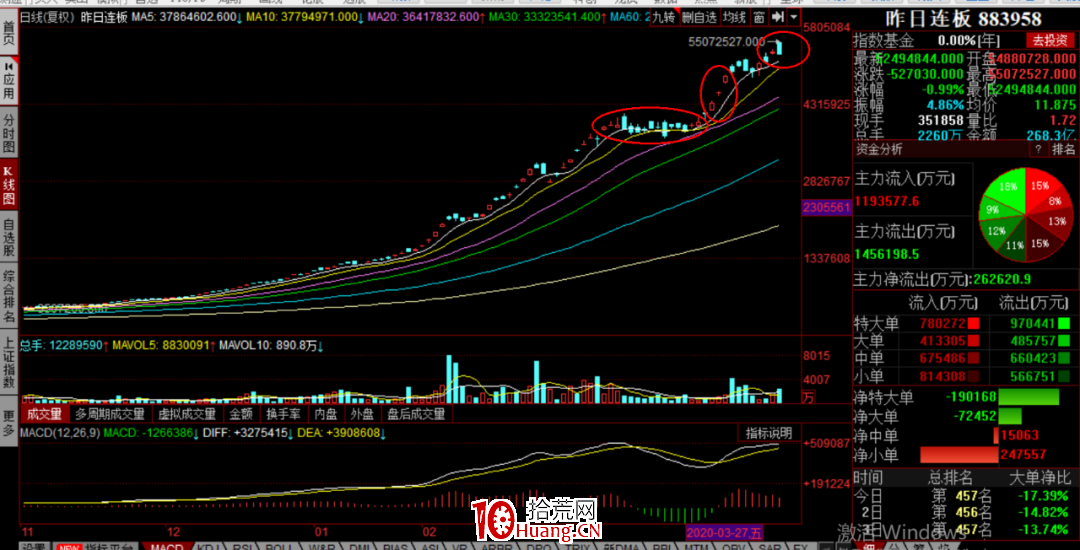Viewport: 1080px width, 550px height.
Task: Switch to the 分时图 view
Action: [8, 132]
